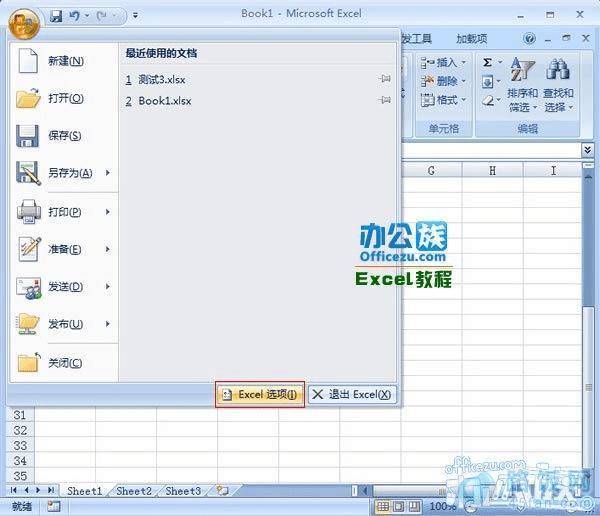Image resolution: width=600 pixels, height=516 pixels.
Task: Expand the formula bar with the double chevron
Action: (x=587, y=150)
